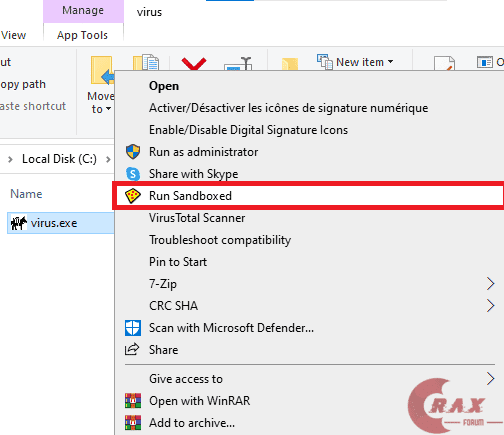Click the Skype icon in the context menu

[x=133, y=174]
